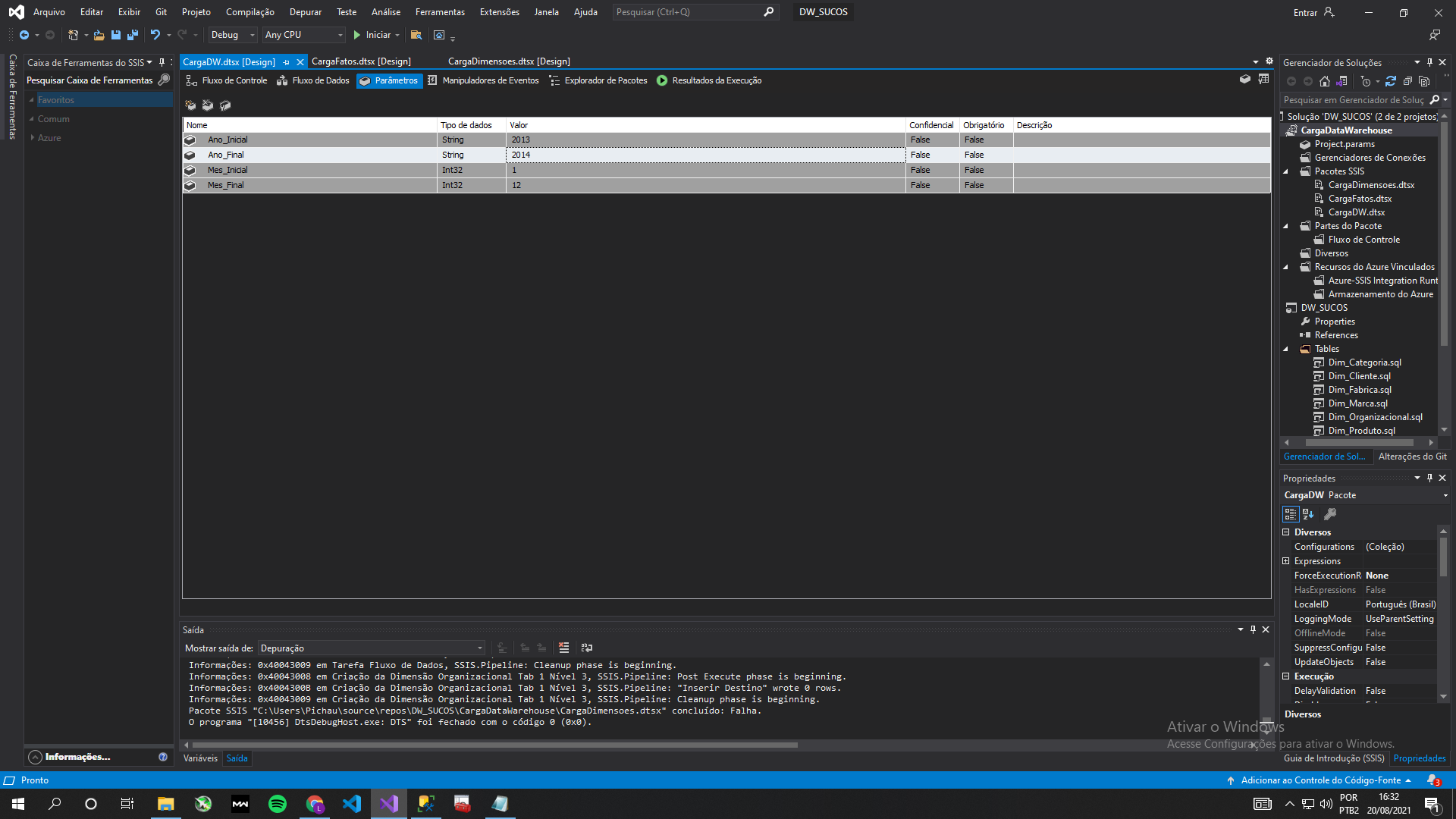1456x819 pixels.
Task: Toggle pin on CargaDW.dtsx tab
Action: (286, 62)
